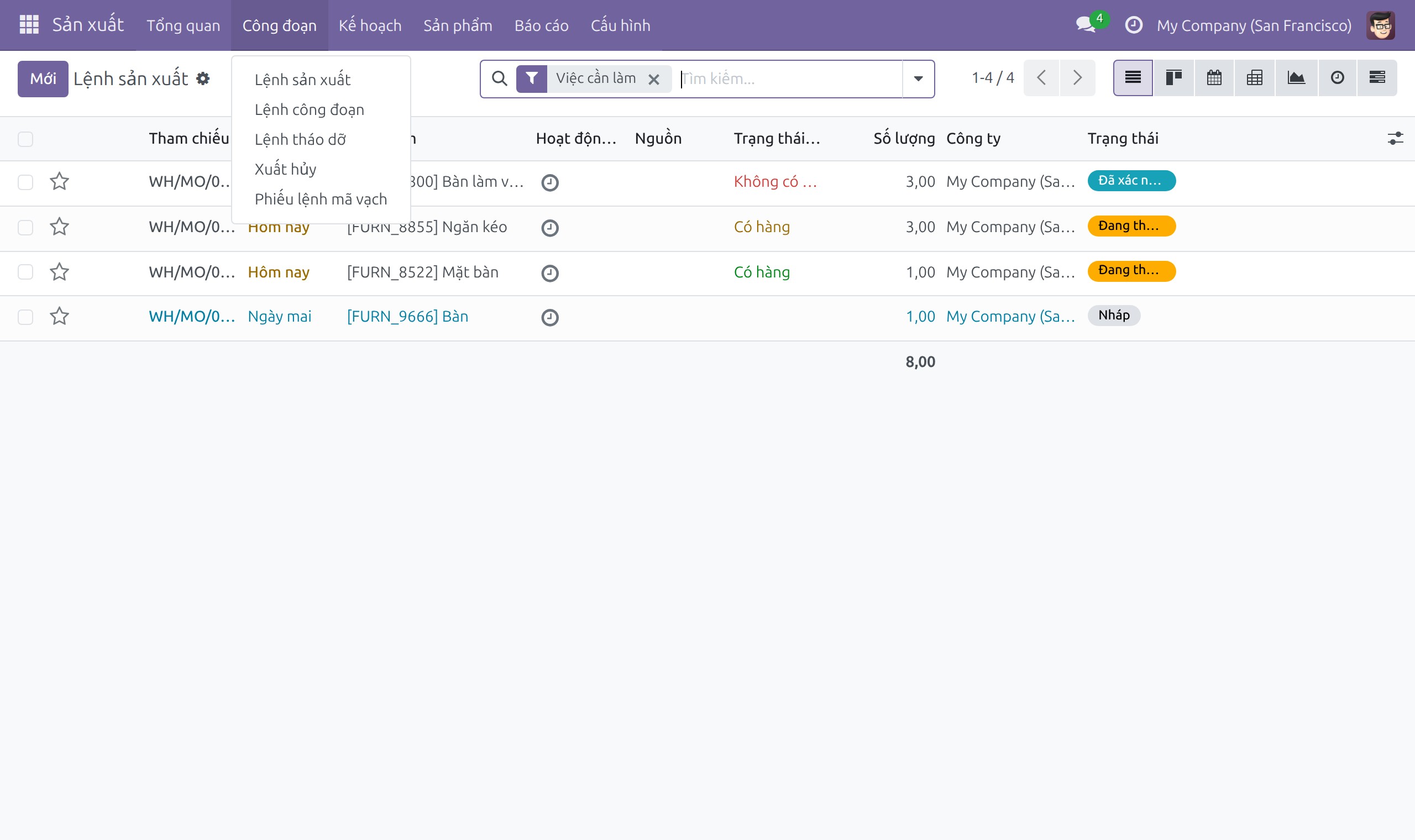Switch to calendar view

[1214, 77]
